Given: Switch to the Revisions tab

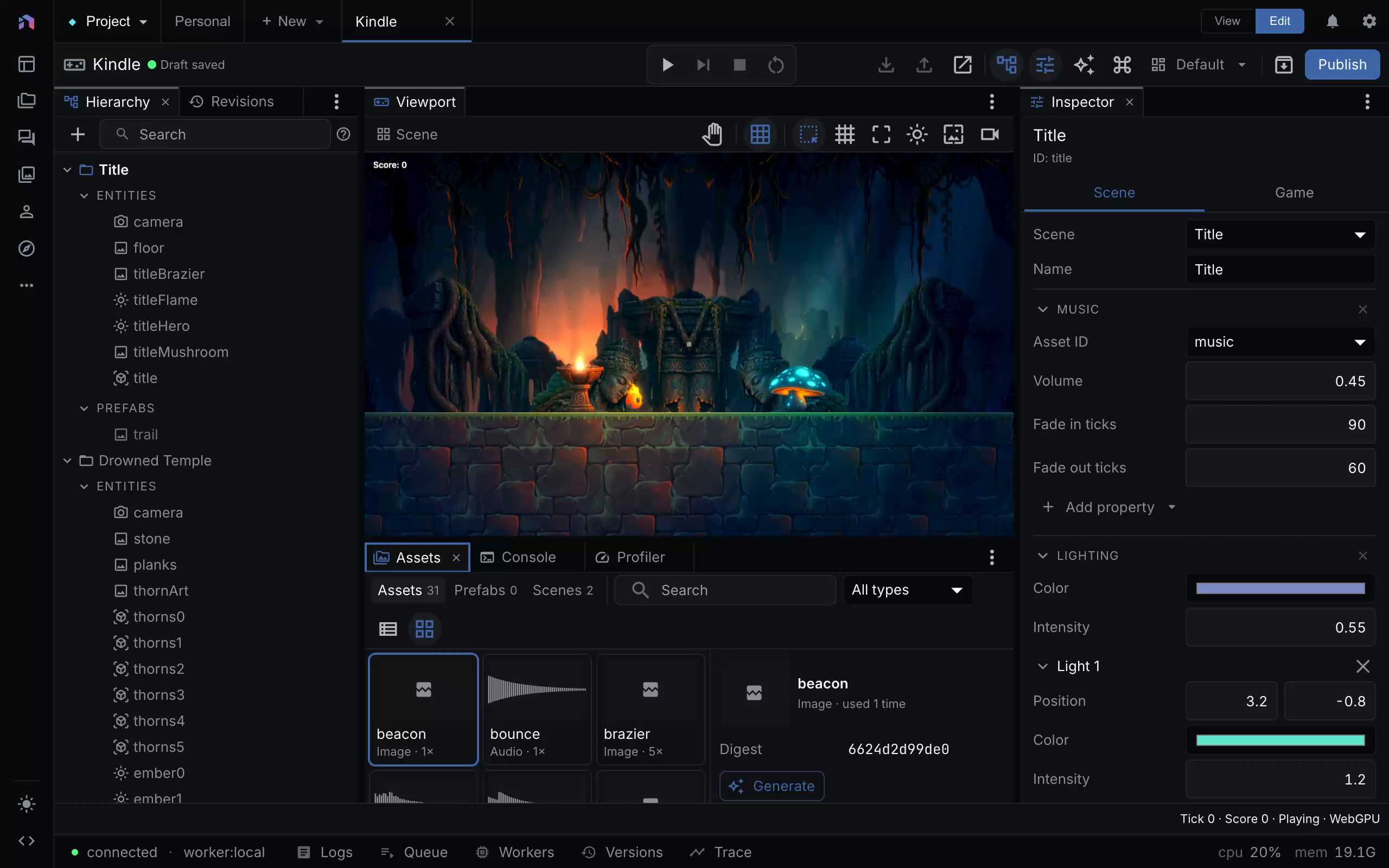Looking at the screenshot, I should coord(232,101).
